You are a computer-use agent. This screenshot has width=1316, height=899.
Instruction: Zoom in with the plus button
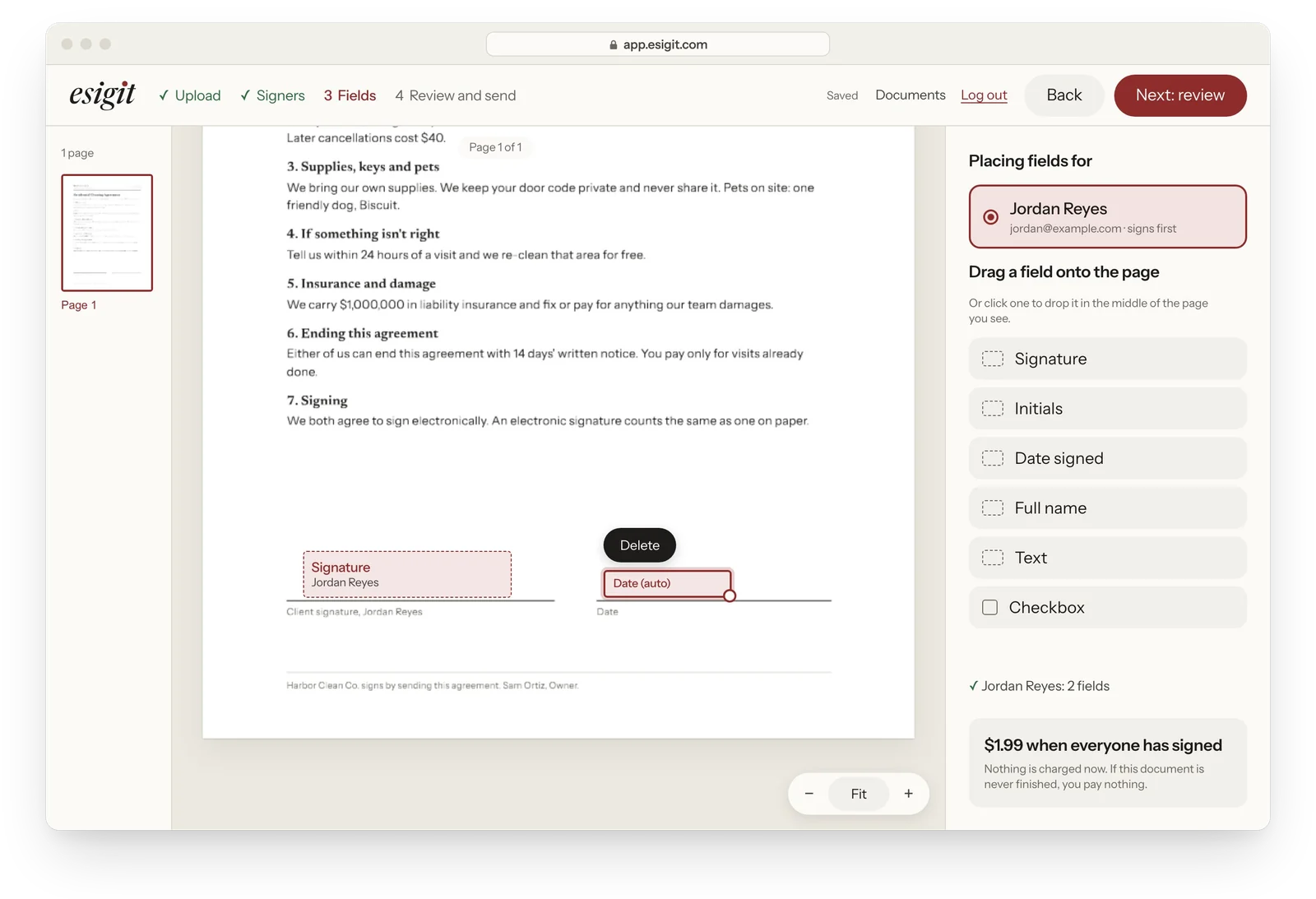[x=908, y=794]
